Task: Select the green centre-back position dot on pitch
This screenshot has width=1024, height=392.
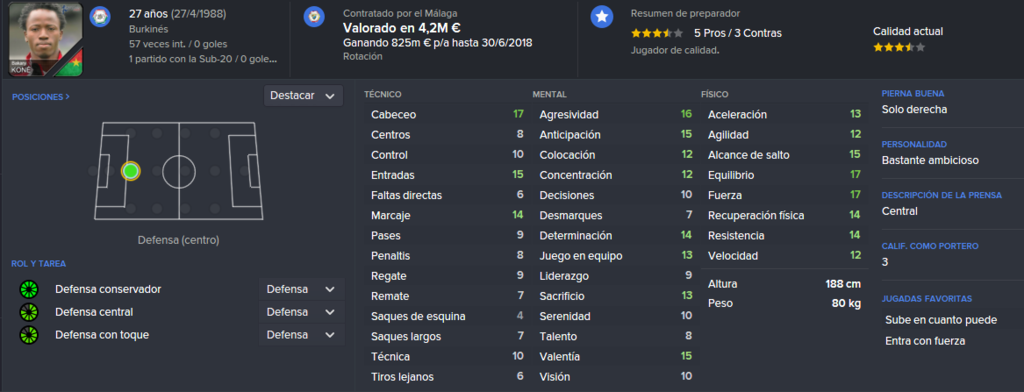Action: point(131,171)
